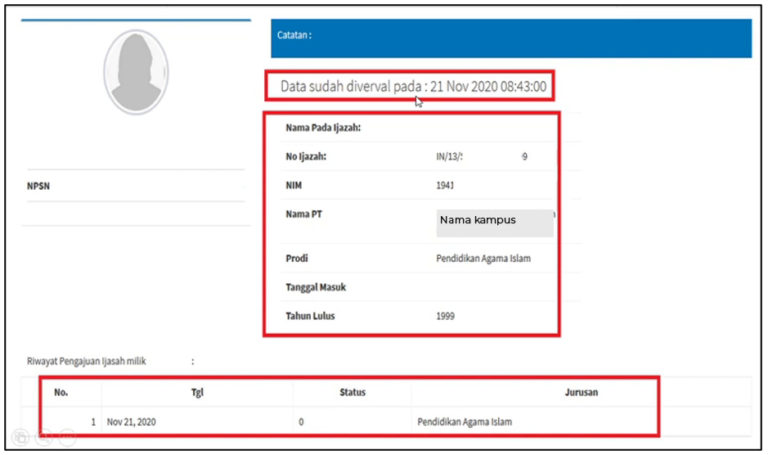Click the third circular icon at bottom left
The width and height of the screenshot is (768, 455).
click(66, 437)
